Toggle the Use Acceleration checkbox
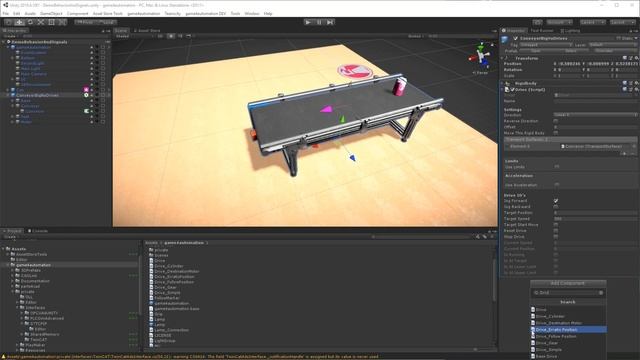This screenshot has width=640, height=360. 557,185
